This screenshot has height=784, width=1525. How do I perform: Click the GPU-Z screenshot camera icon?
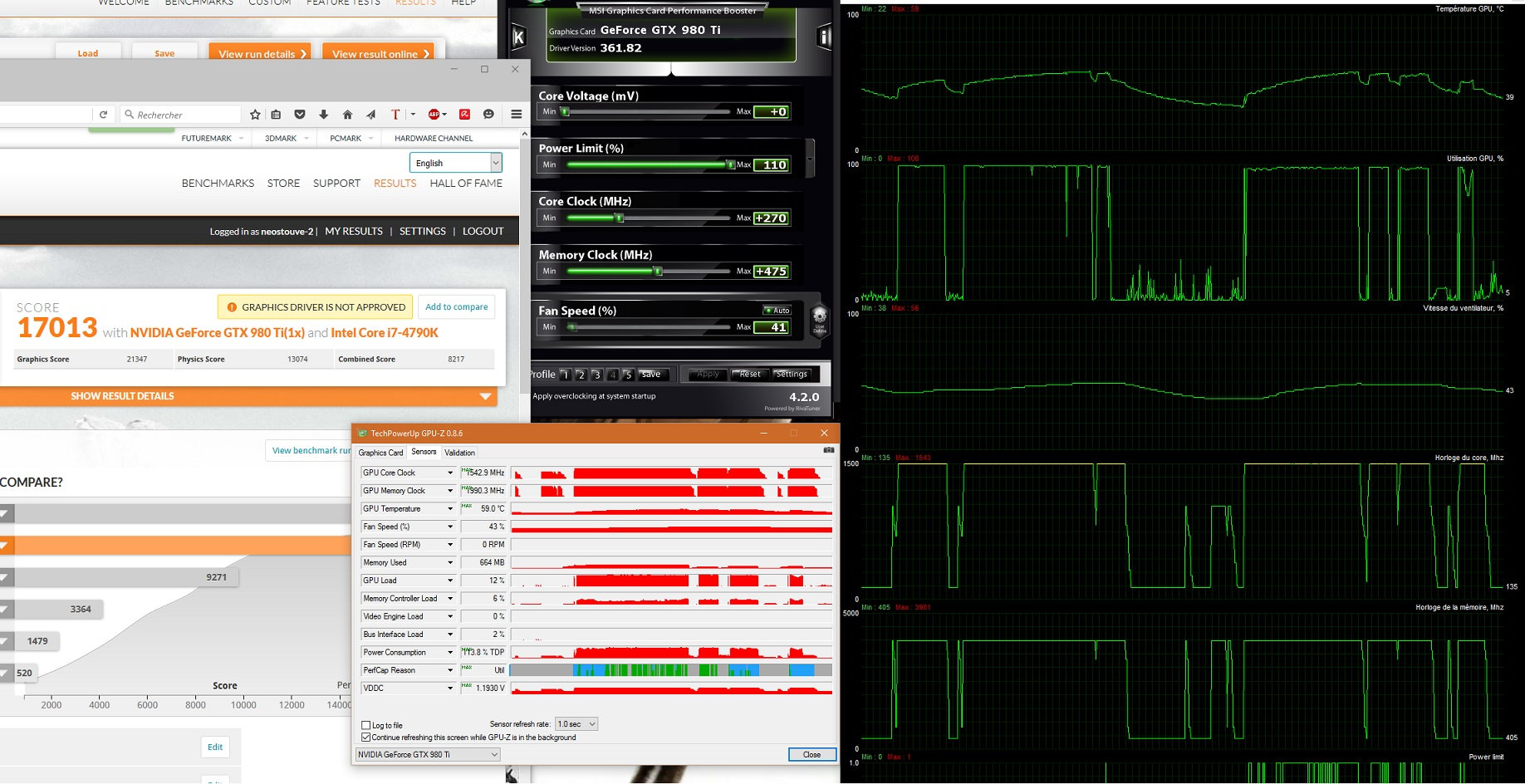[828, 450]
